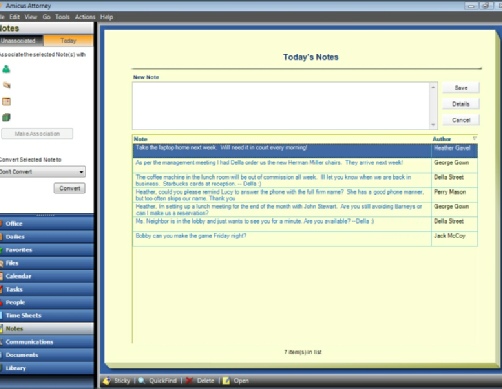The image size is (502, 389).
Task: Open the Communications module
Action: point(47,342)
